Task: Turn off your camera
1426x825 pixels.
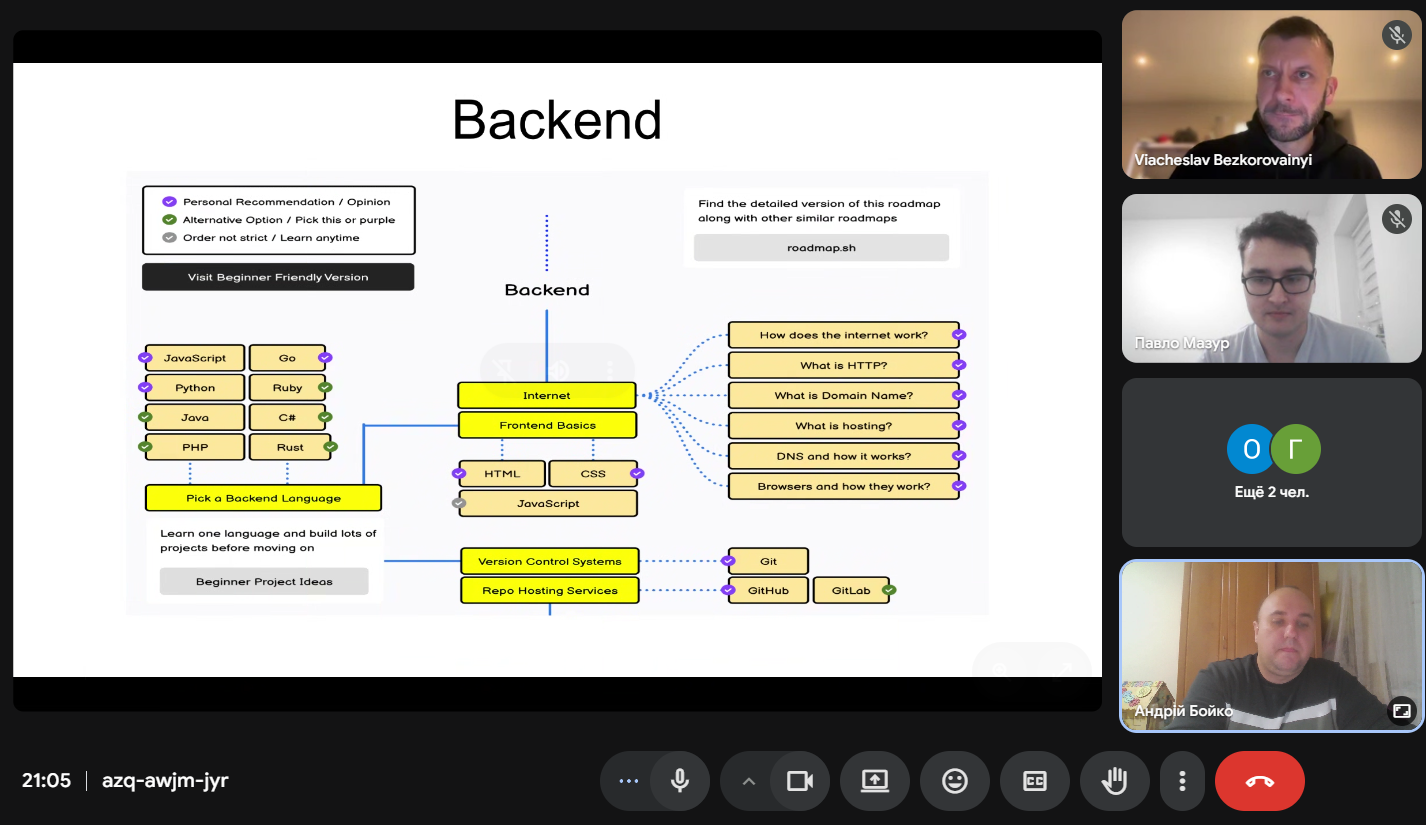Action: pyautogui.click(x=801, y=781)
